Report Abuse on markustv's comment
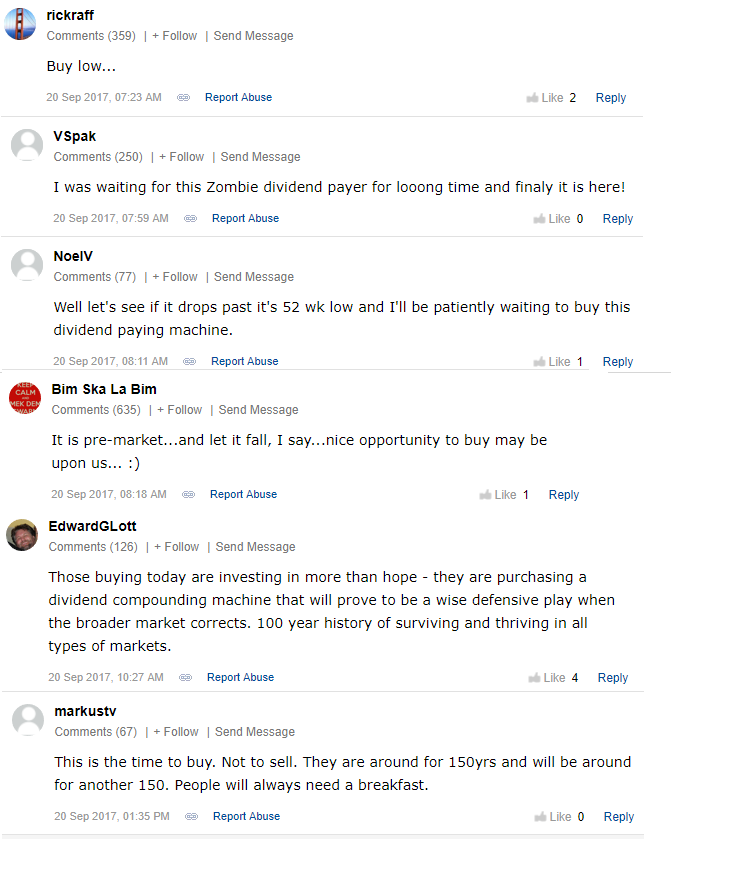The image size is (730, 875). pyautogui.click(x=246, y=816)
